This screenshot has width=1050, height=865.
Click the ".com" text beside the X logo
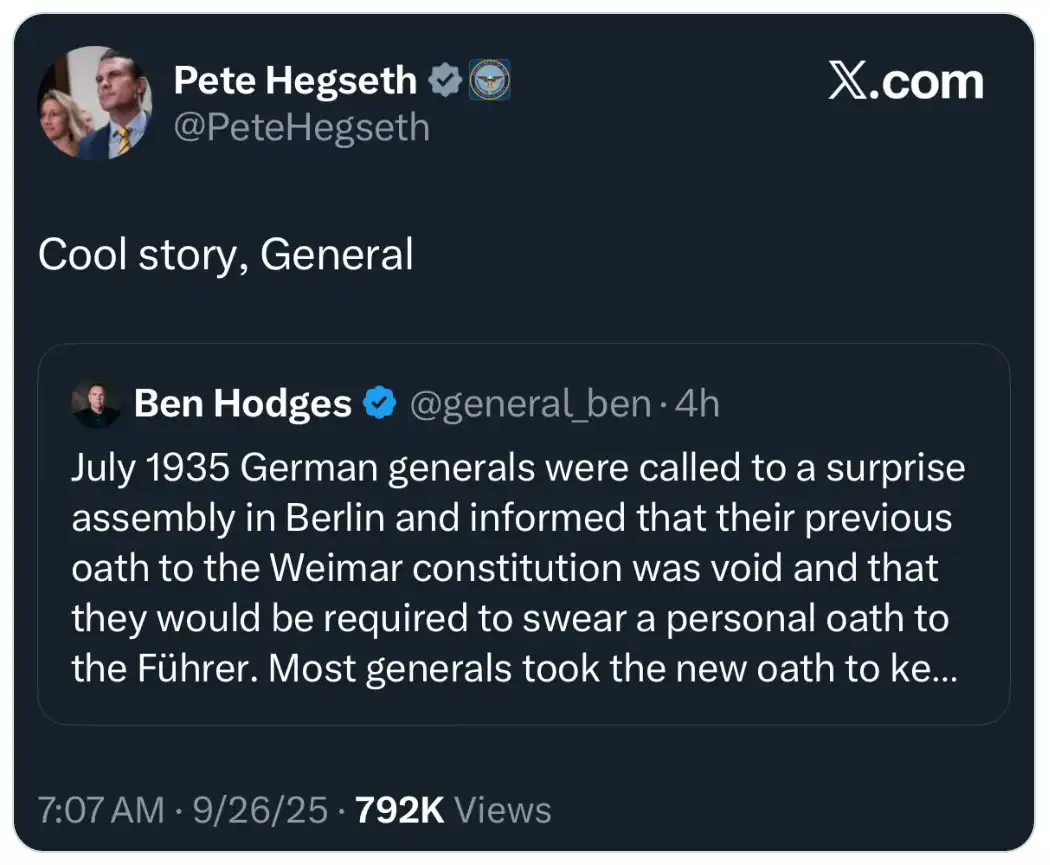(932, 81)
